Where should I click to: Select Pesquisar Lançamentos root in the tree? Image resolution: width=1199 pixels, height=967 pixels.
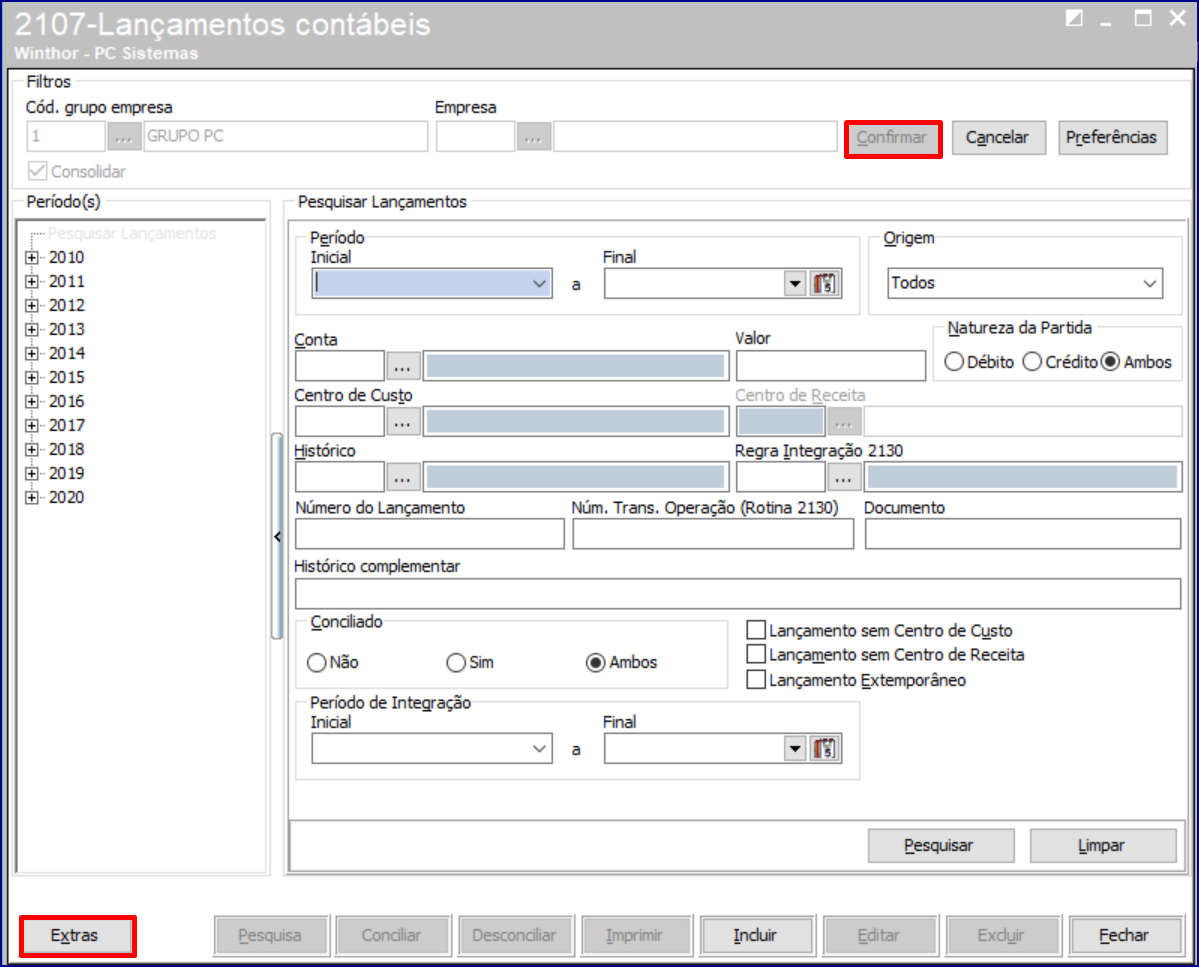(132, 233)
